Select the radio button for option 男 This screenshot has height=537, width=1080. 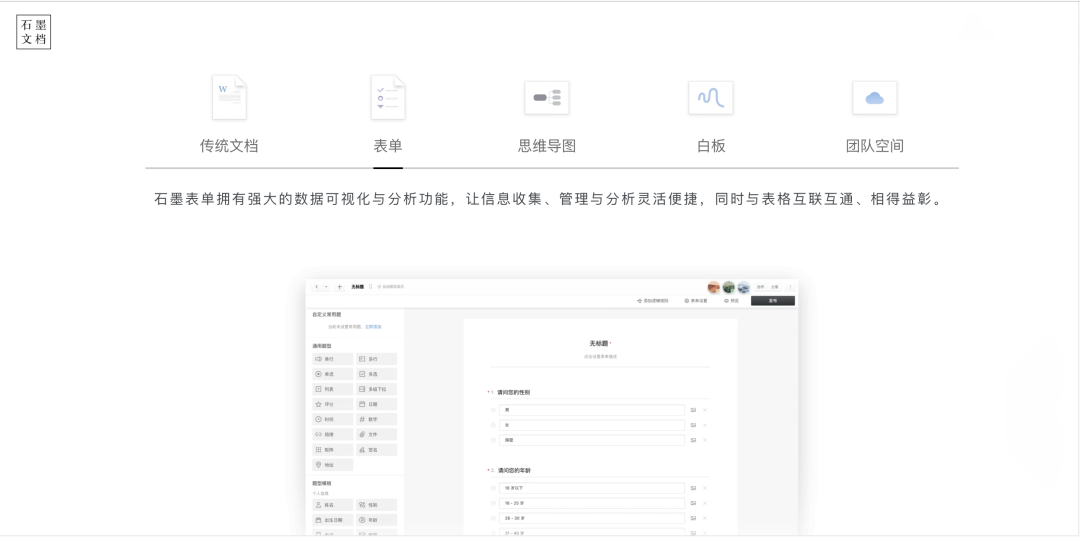[493, 410]
